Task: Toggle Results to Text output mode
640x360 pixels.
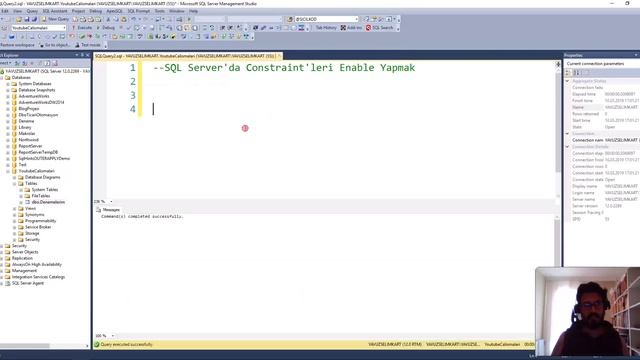Action: coord(179,28)
